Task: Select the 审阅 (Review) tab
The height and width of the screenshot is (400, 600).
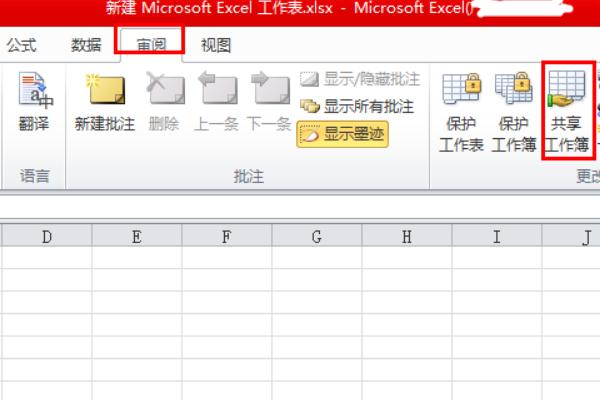Action: 151,43
